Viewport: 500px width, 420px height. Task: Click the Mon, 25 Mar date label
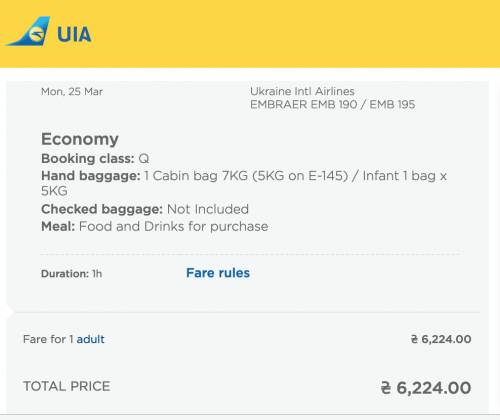click(x=72, y=92)
